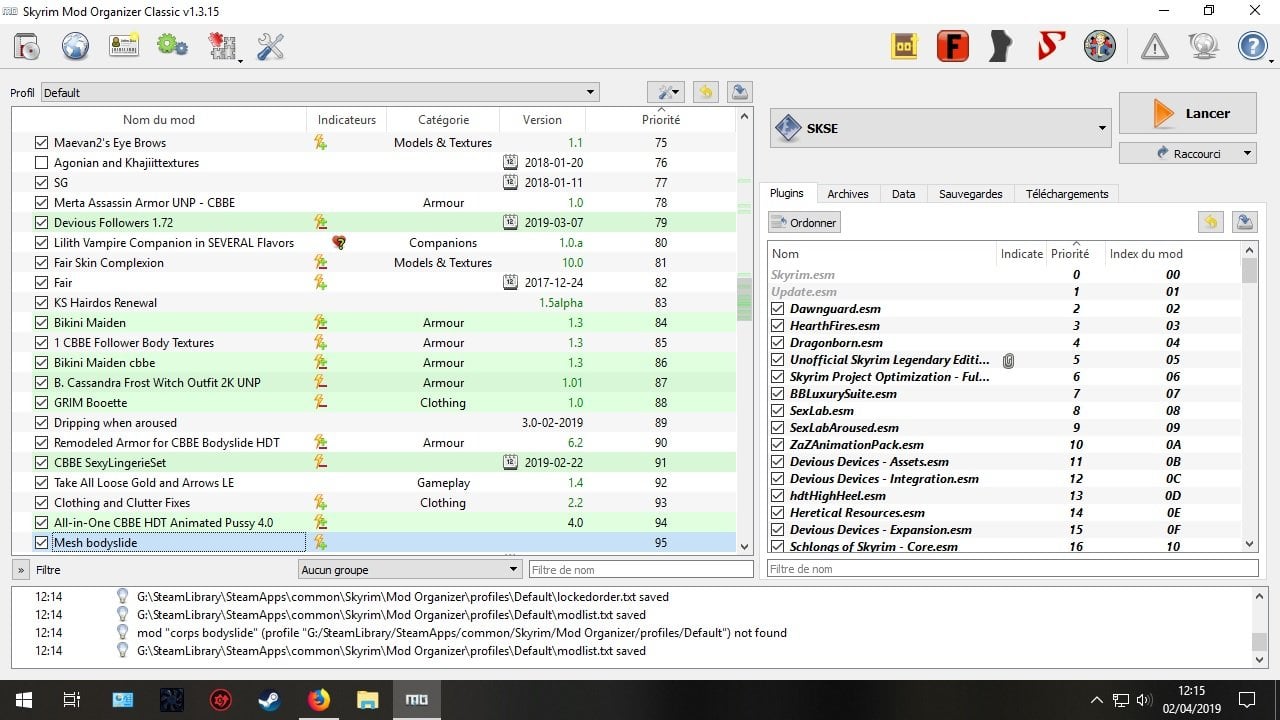Select the Plugins tab

787,193
